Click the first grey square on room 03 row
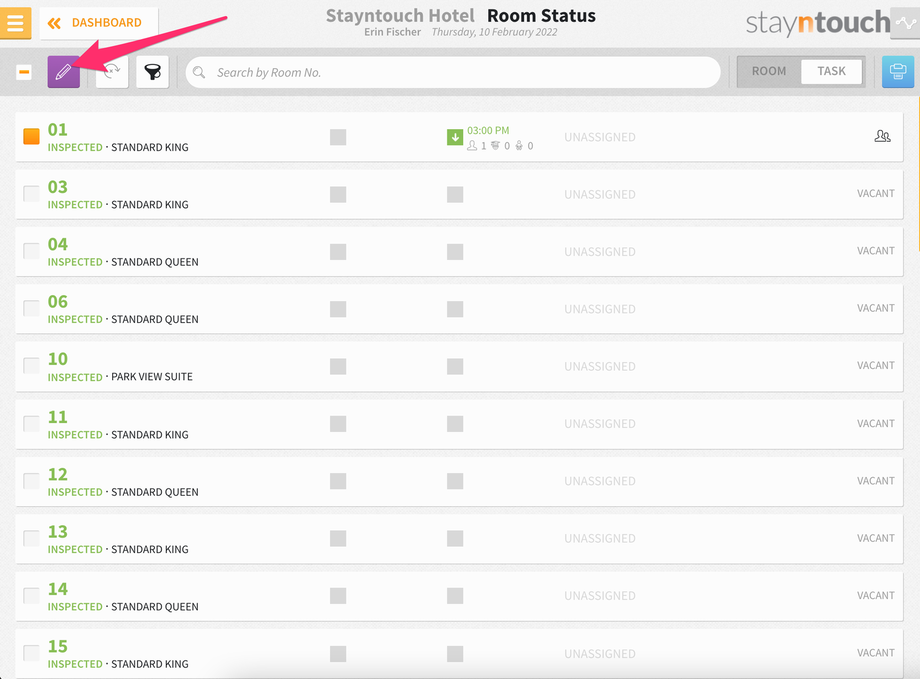 tap(338, 194)
